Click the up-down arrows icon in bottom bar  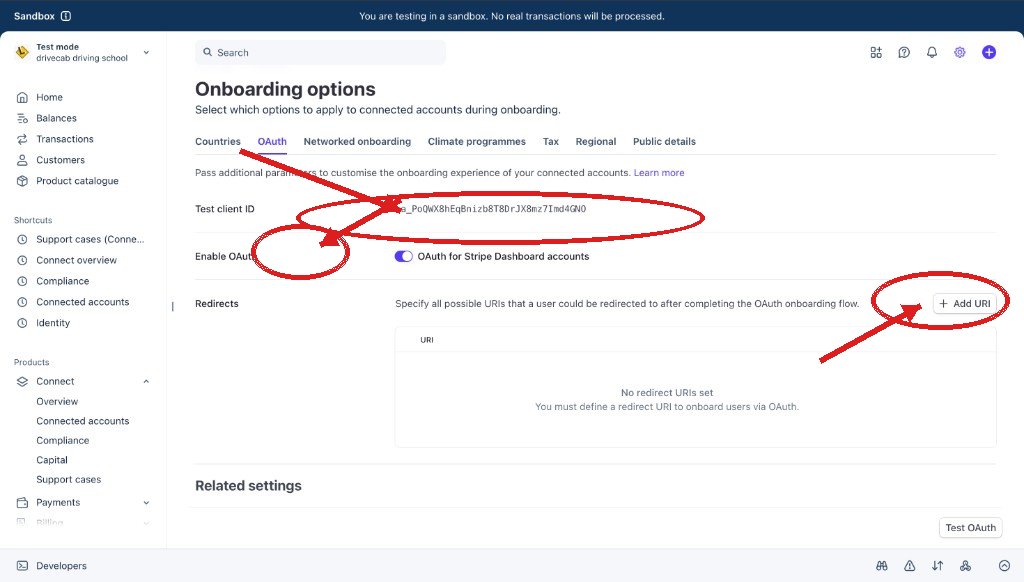(x=937, y=566)
